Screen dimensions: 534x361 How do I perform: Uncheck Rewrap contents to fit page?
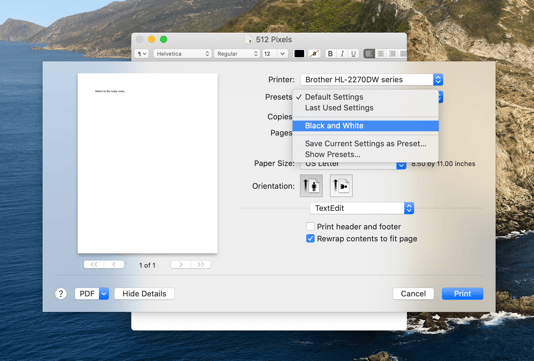(x=310, y=239)
